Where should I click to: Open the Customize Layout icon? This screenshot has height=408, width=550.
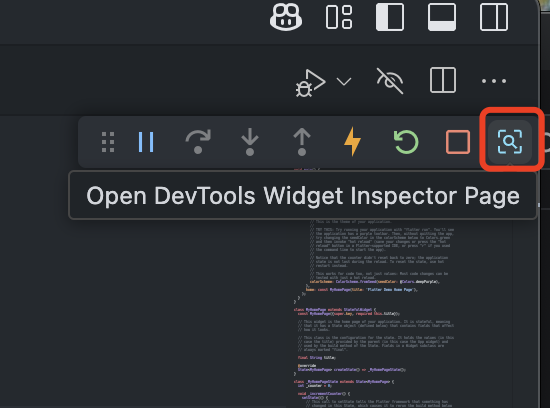pyautogui.click(x=339, y=17)
